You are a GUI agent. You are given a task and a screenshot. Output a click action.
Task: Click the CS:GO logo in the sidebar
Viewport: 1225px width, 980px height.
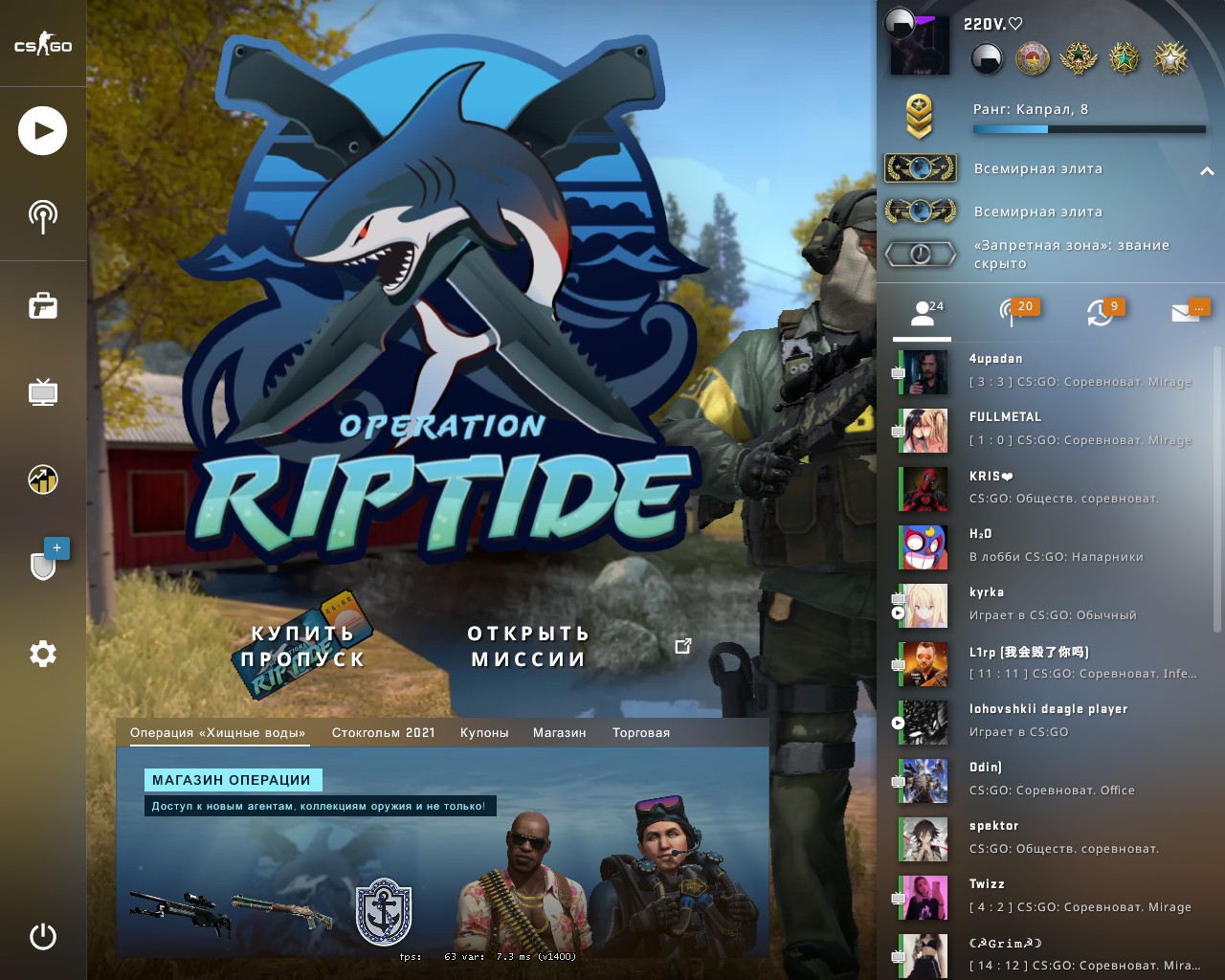pos(43,45)
